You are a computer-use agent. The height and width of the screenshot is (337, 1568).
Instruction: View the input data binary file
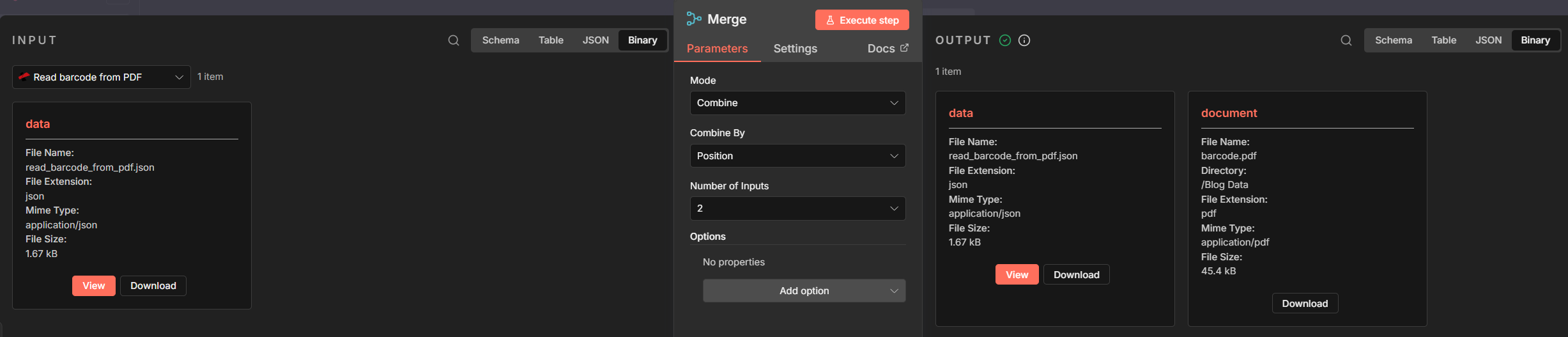94,286
